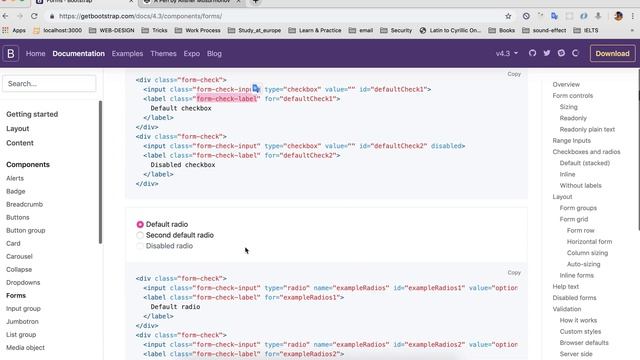Open the Button group component page
640x360 pixels.
coord(25,230)
